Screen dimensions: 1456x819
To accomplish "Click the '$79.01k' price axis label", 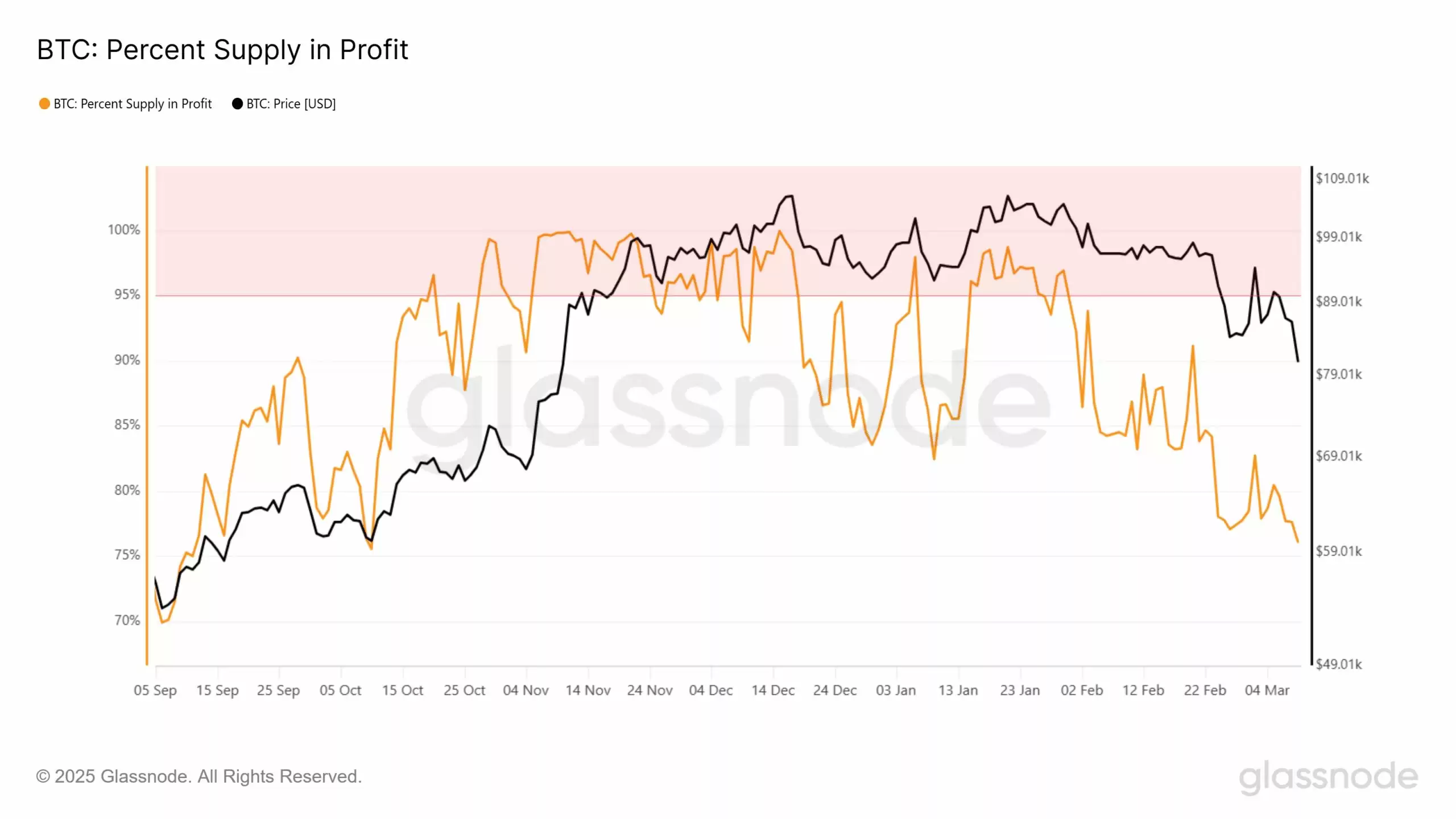I will 1339,374.
